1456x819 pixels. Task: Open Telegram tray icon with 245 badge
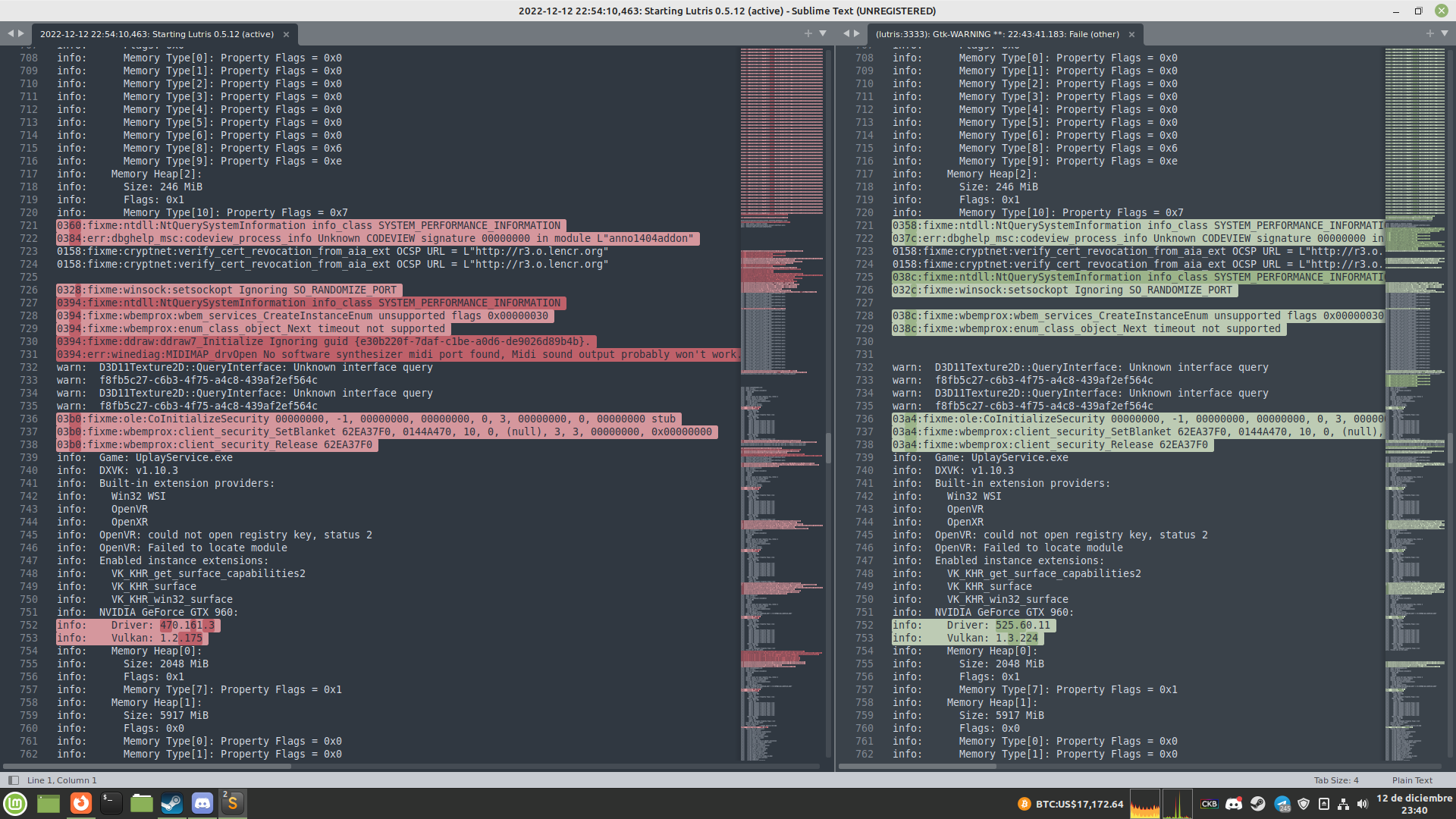click(x=1282, y=804)
